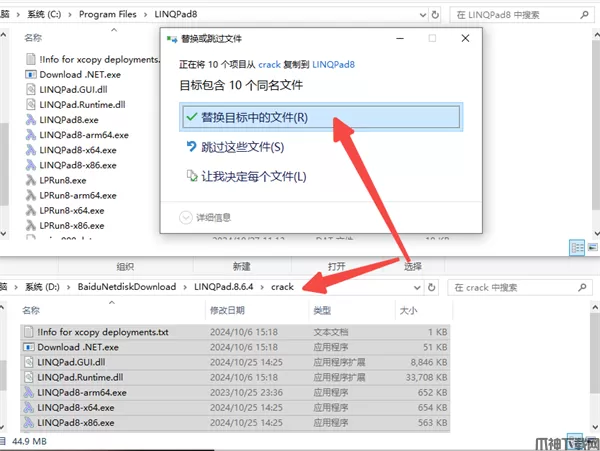Sort crack window by 修改日期 column

[227, 310]
